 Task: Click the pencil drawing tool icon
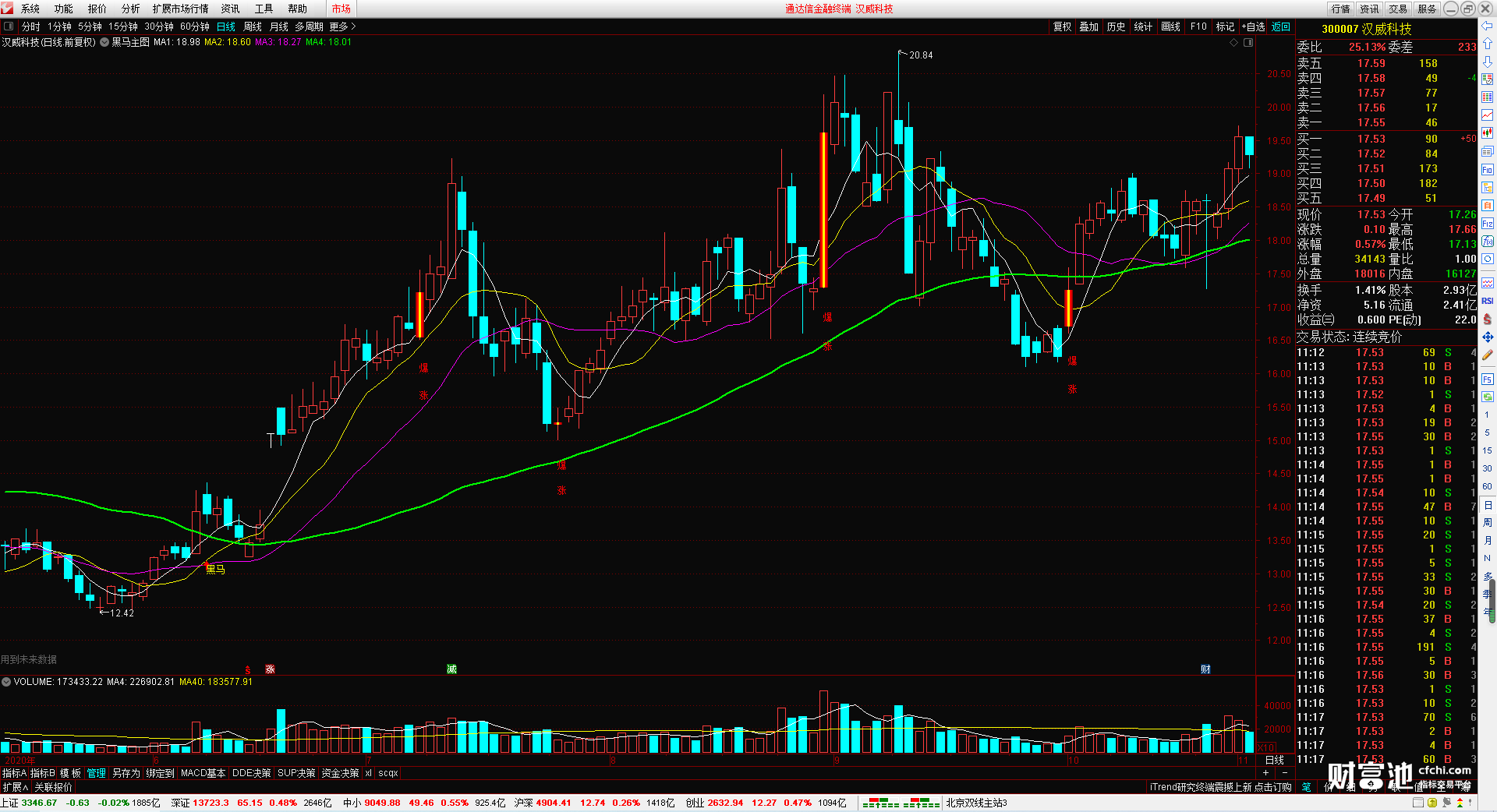pos(1487,355)
